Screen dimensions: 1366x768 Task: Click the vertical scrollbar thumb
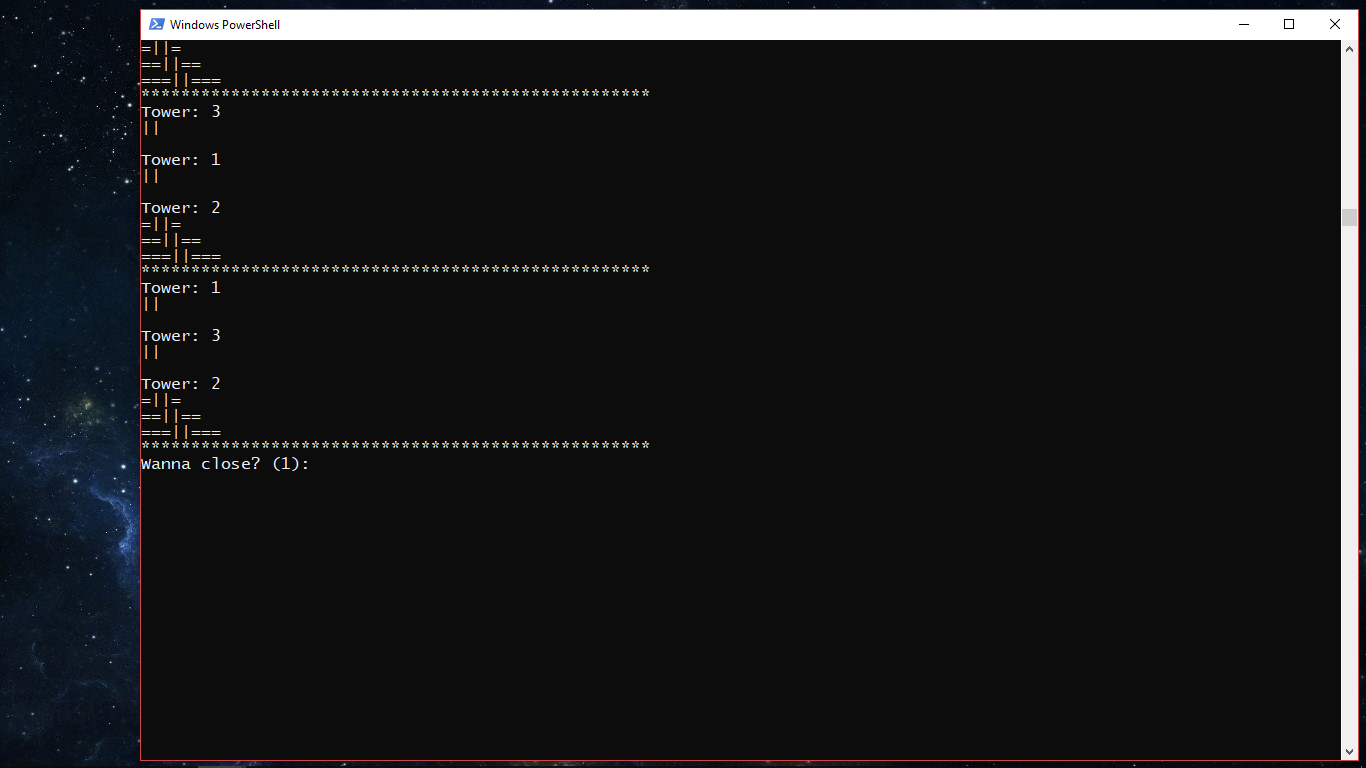click(x=1349, y=217)
